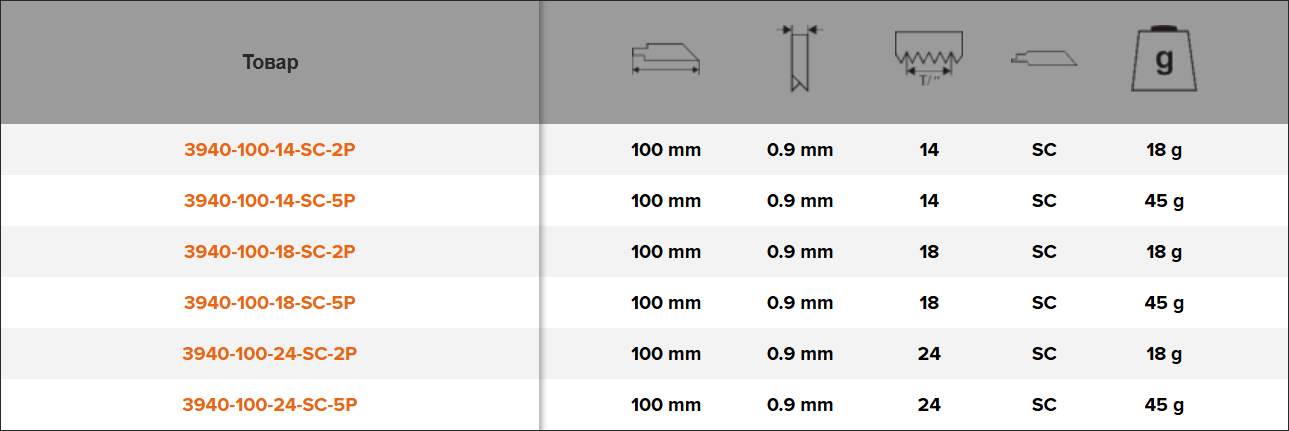Open product 3940-100-14-SC-5P
Image resolution: width=1289 pixels, height=431 pixels.
coord(270,201)
